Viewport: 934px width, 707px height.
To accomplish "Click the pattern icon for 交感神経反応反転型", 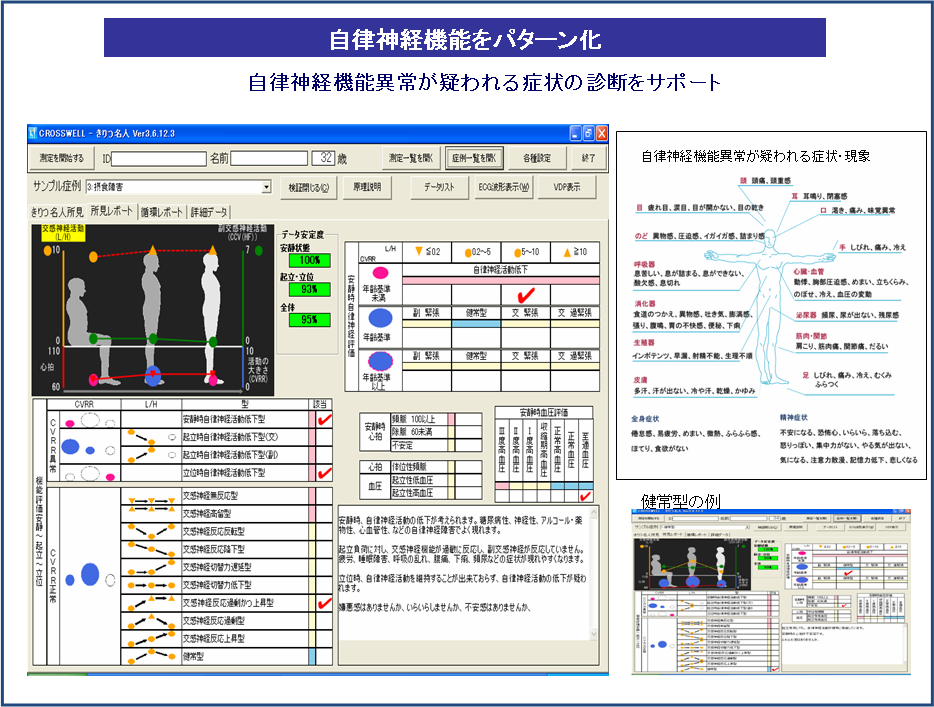I will coord(151,531).
